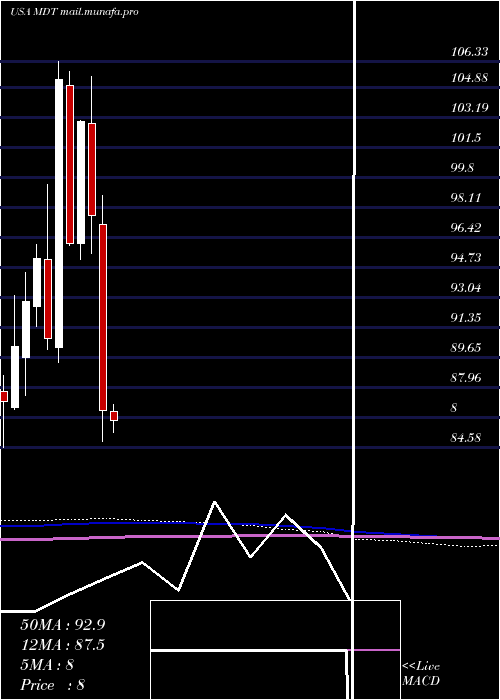Click the small last red candlestick

(x=114, y=416)
